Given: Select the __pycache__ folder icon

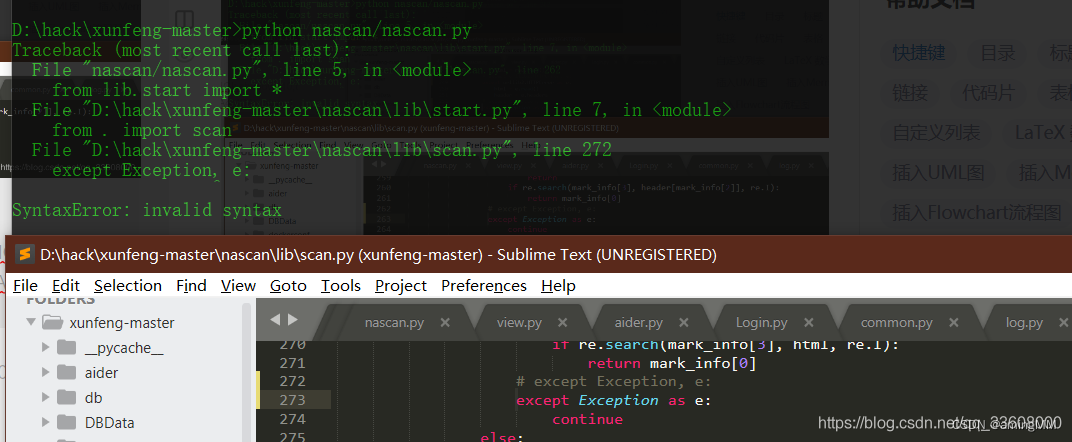Looking at the screenshot, I should coord(66,348).
